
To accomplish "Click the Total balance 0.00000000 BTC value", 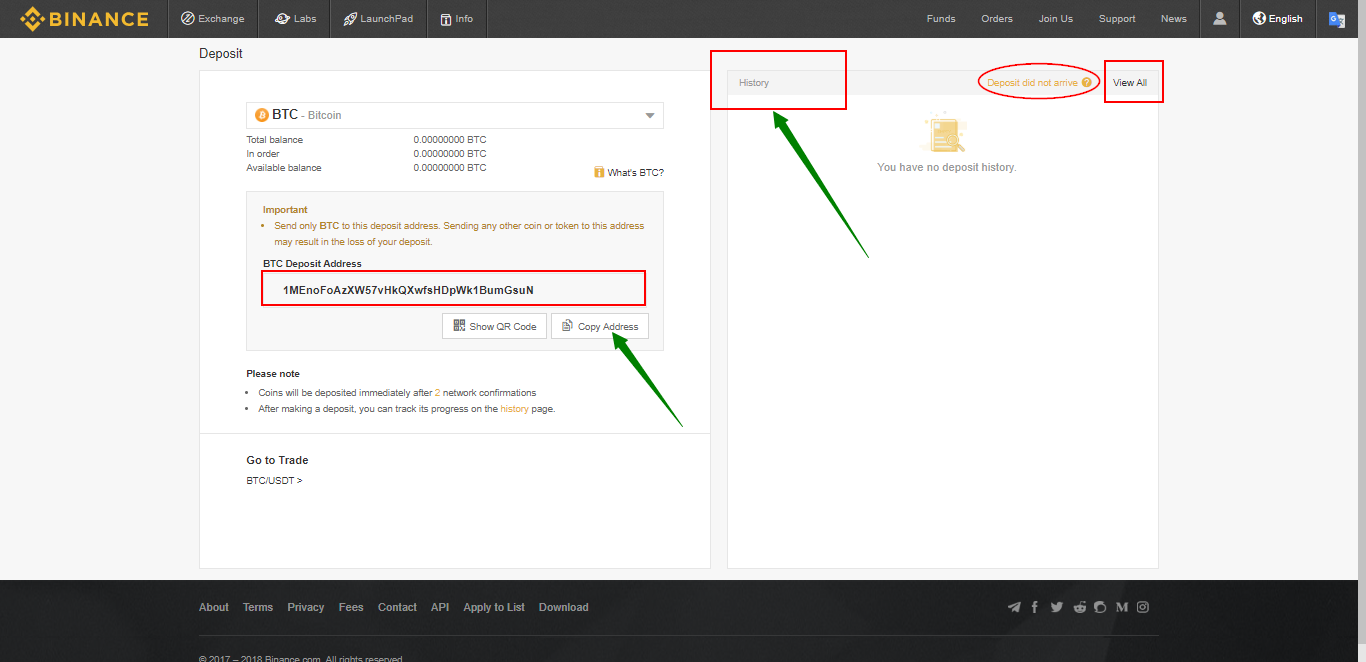I will click(450, 140).
